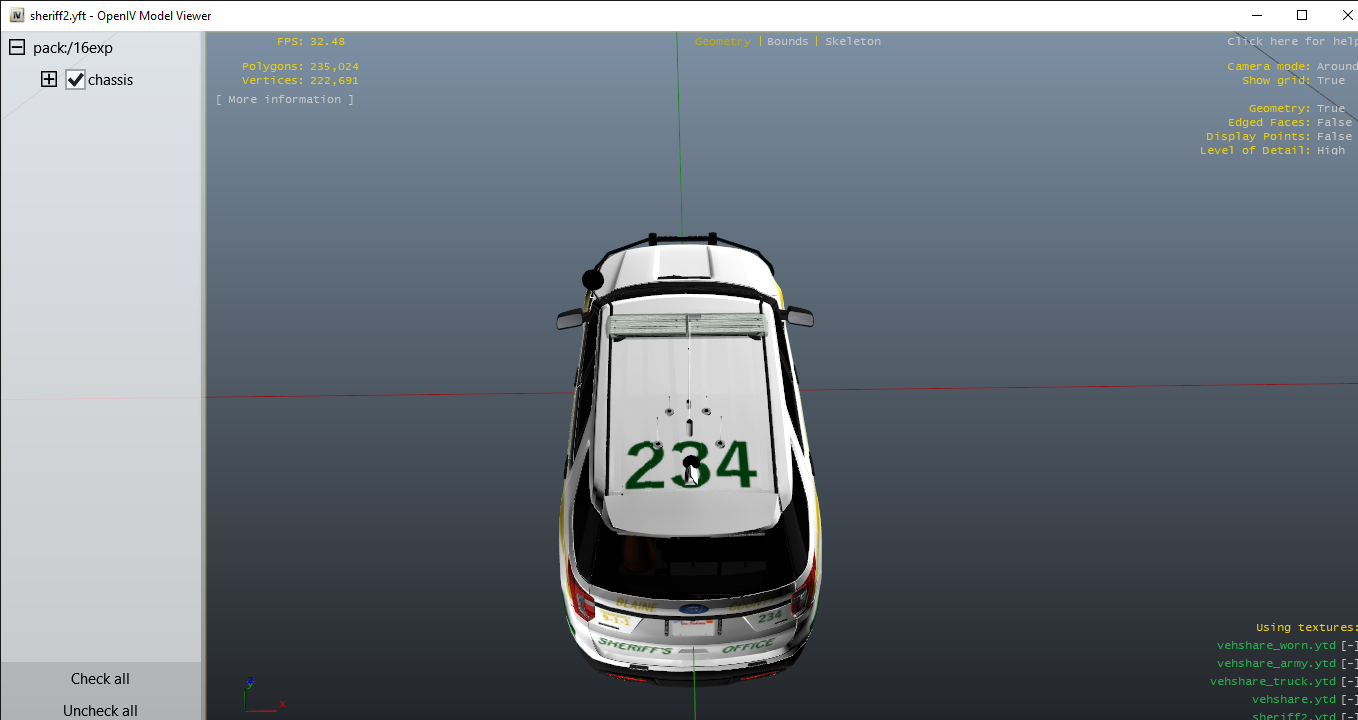Change Level of Detail High setting
The width and height of the screenshot is (1358, 720).
click(1330, 151)
